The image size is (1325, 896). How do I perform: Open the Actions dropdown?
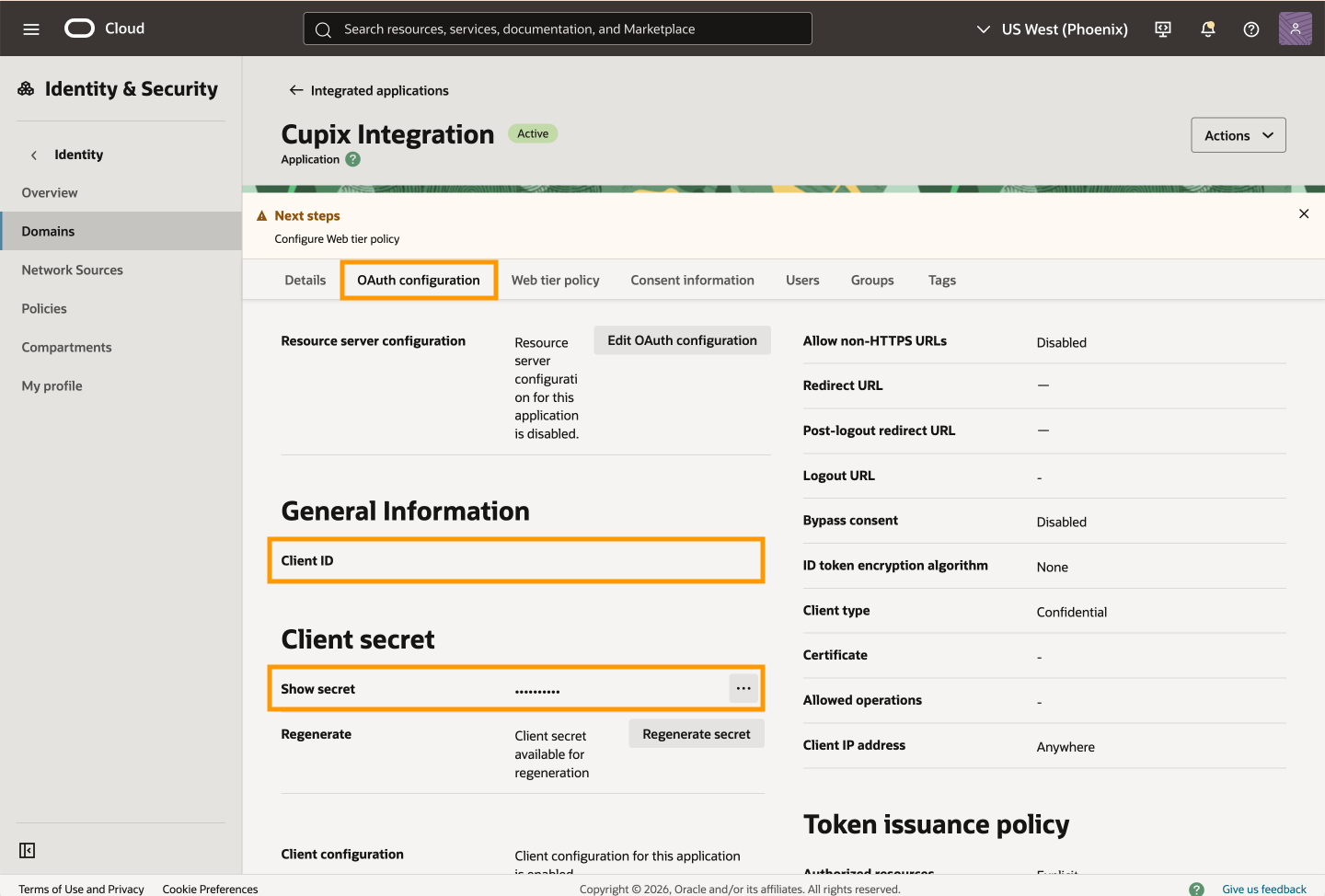(1239, 135)
